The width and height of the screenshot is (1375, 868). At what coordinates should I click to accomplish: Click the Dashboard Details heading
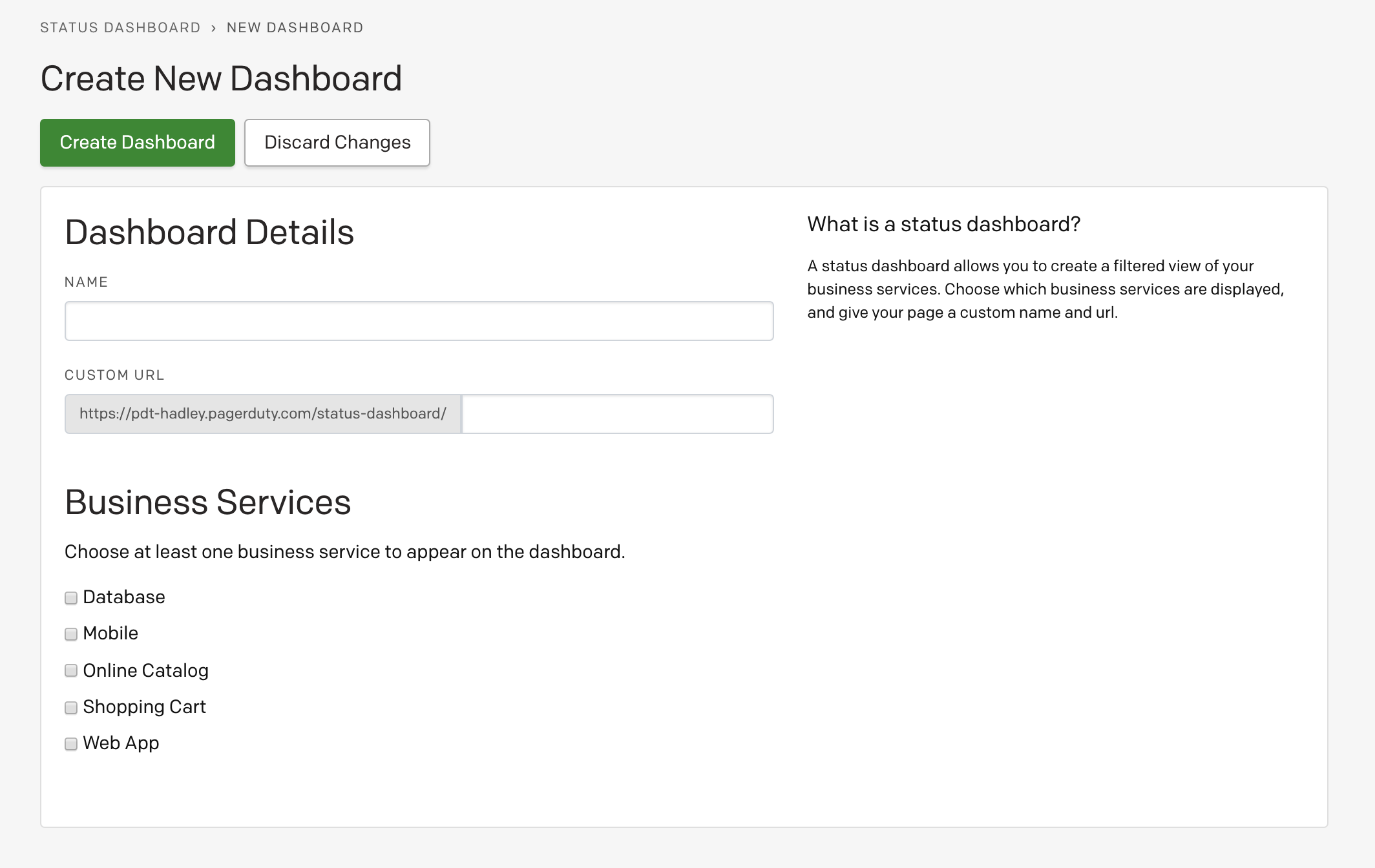(x=209, y=232)
